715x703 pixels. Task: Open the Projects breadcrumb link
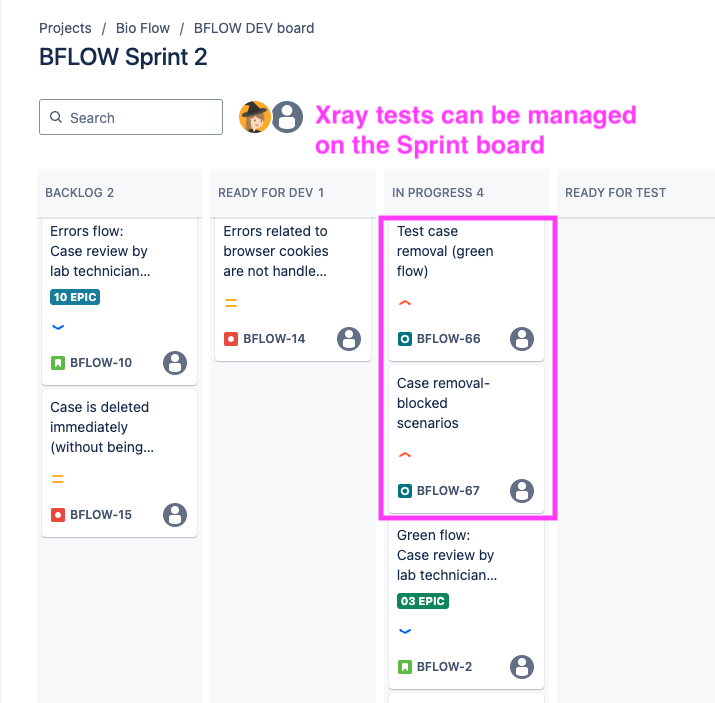point(65,28)
